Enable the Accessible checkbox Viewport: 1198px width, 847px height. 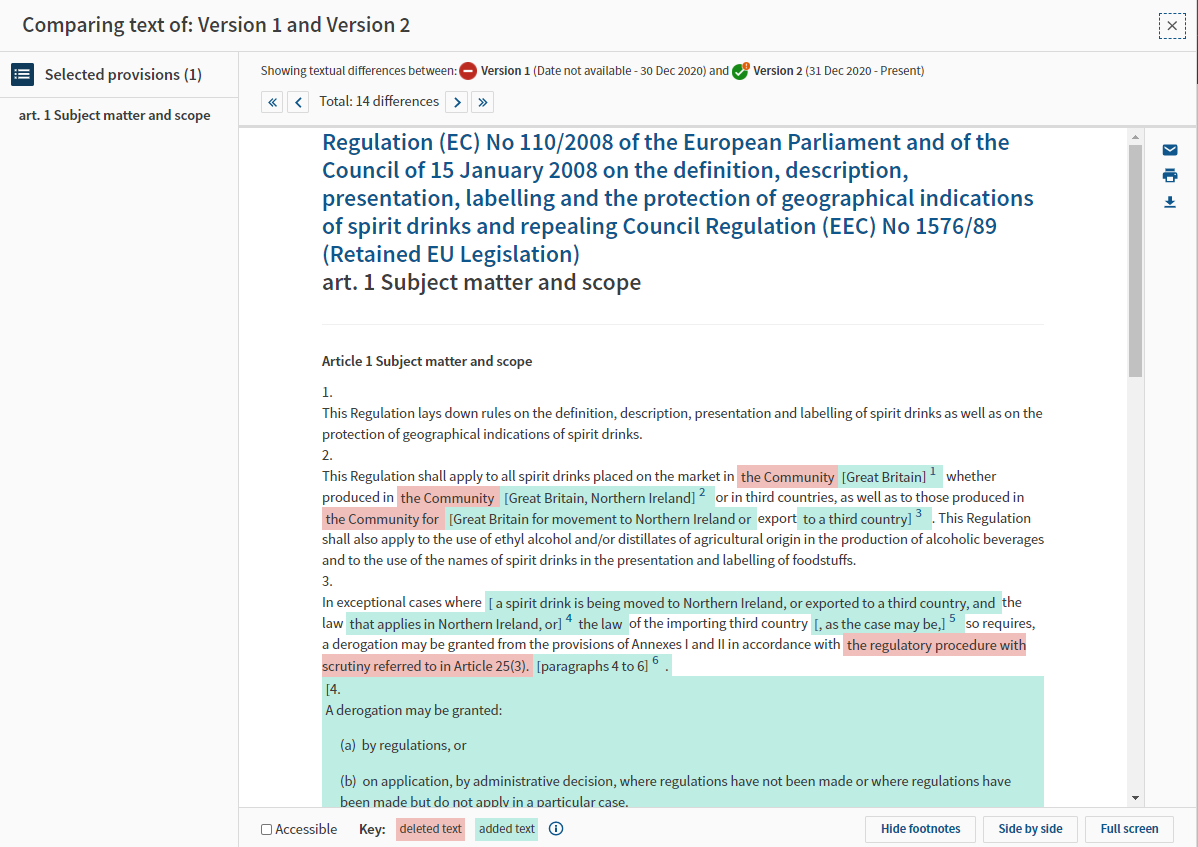pyautogui.click(x=267, y=829)
